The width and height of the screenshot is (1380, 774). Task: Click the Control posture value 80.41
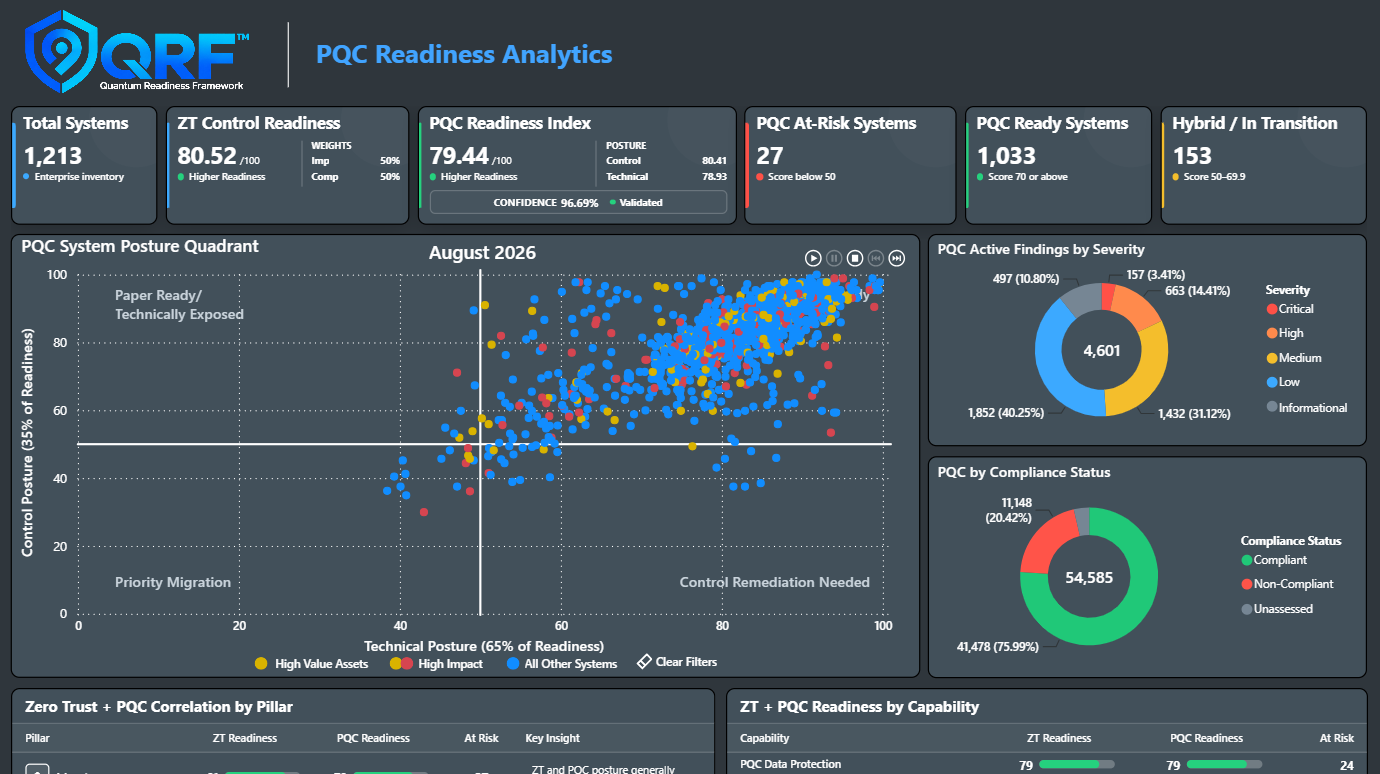click(714, 160)
